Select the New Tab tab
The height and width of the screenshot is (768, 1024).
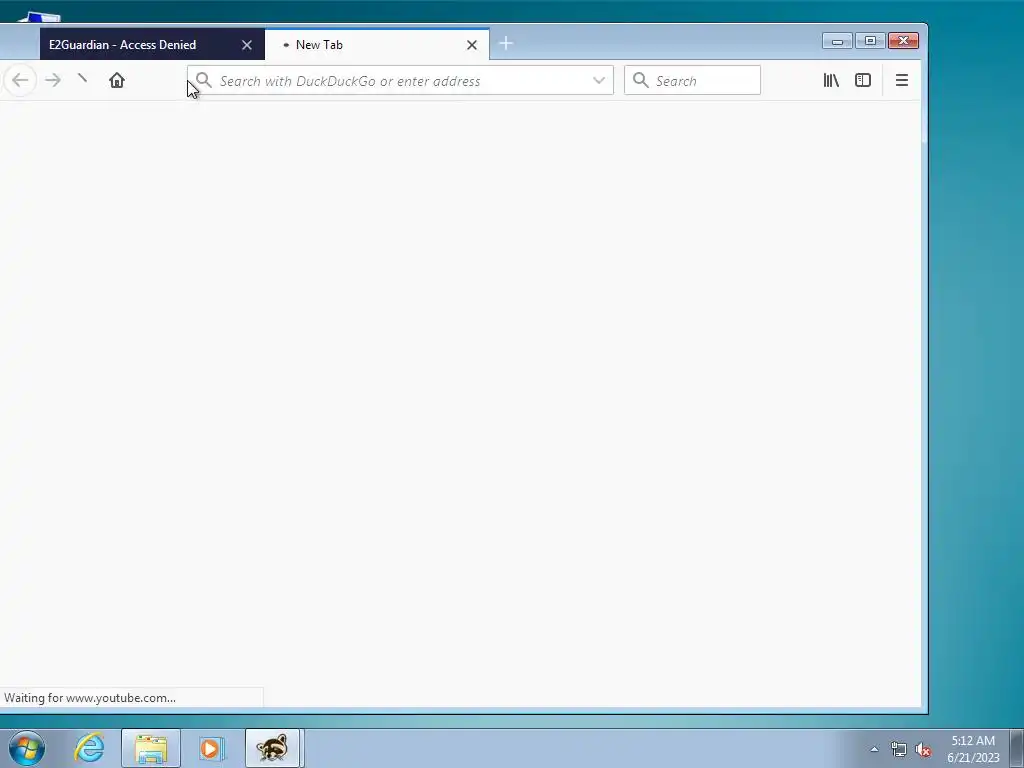pos(377,44)
